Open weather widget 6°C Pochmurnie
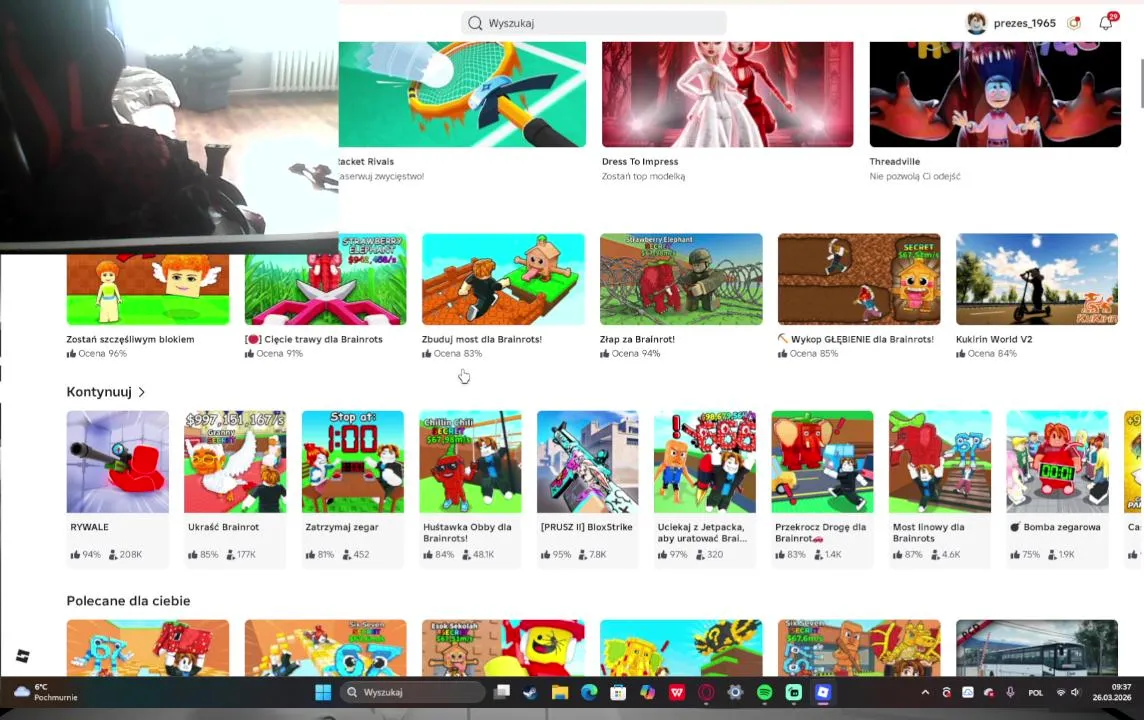 45,692
